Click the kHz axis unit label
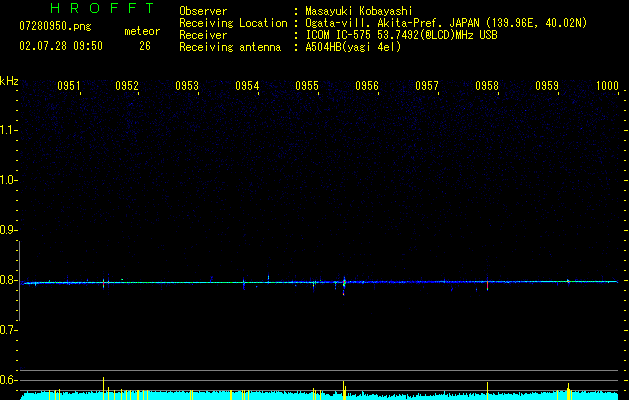The image size is (629, 400). pos(9,81)
